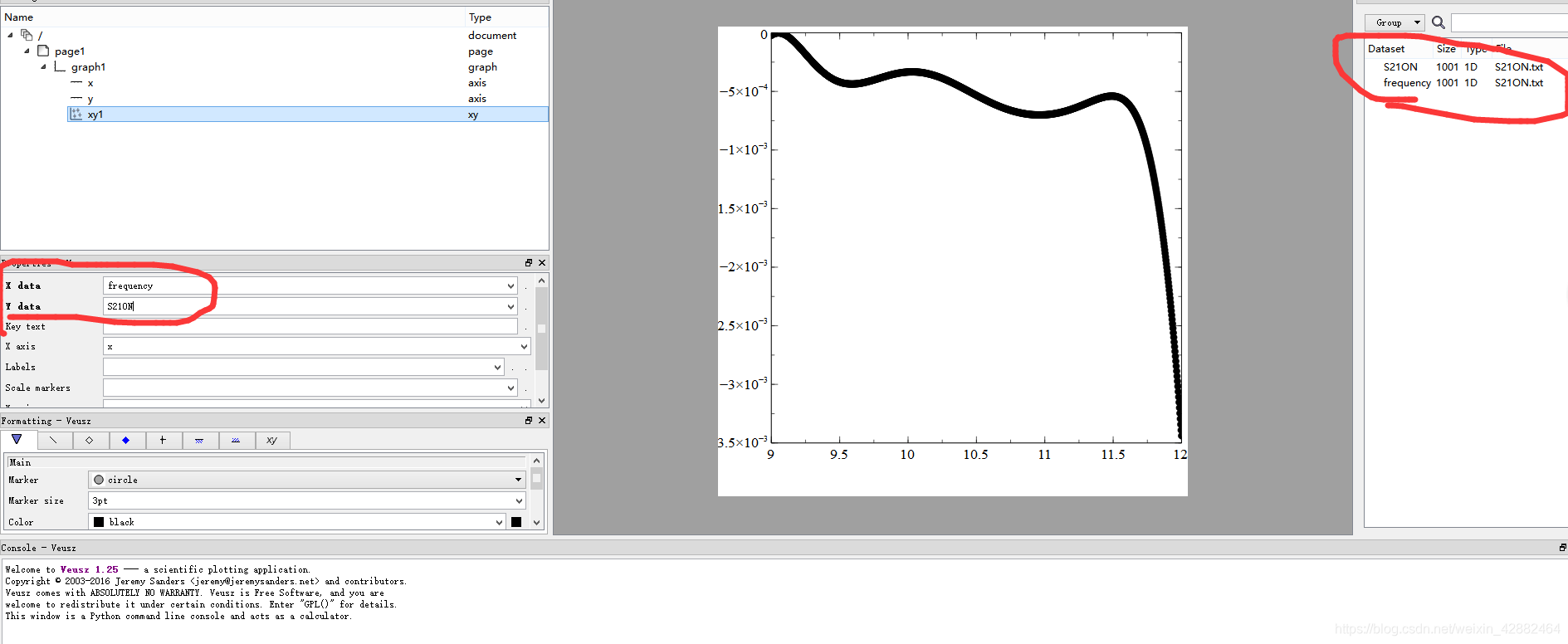Select the frequency dataset row
Viewport: 1568px width, 644px height.
click(x=1464, y=82)
